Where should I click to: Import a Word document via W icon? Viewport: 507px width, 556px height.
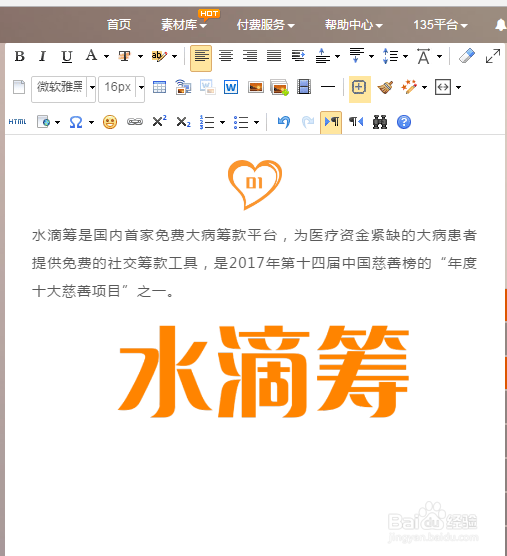(231, 87)
